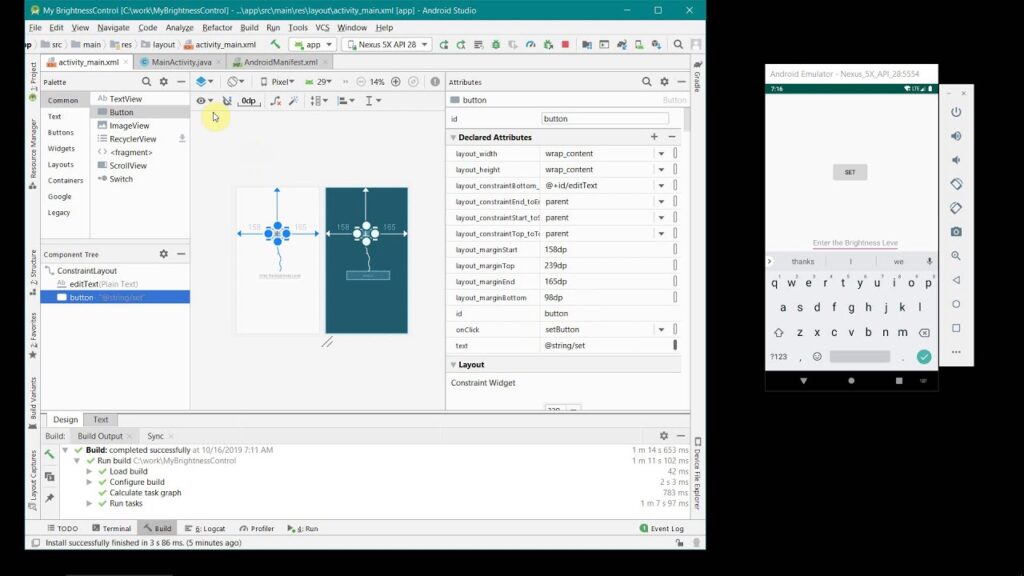
Task: Show layout warnings and errors icon
Action: point(435,82)
